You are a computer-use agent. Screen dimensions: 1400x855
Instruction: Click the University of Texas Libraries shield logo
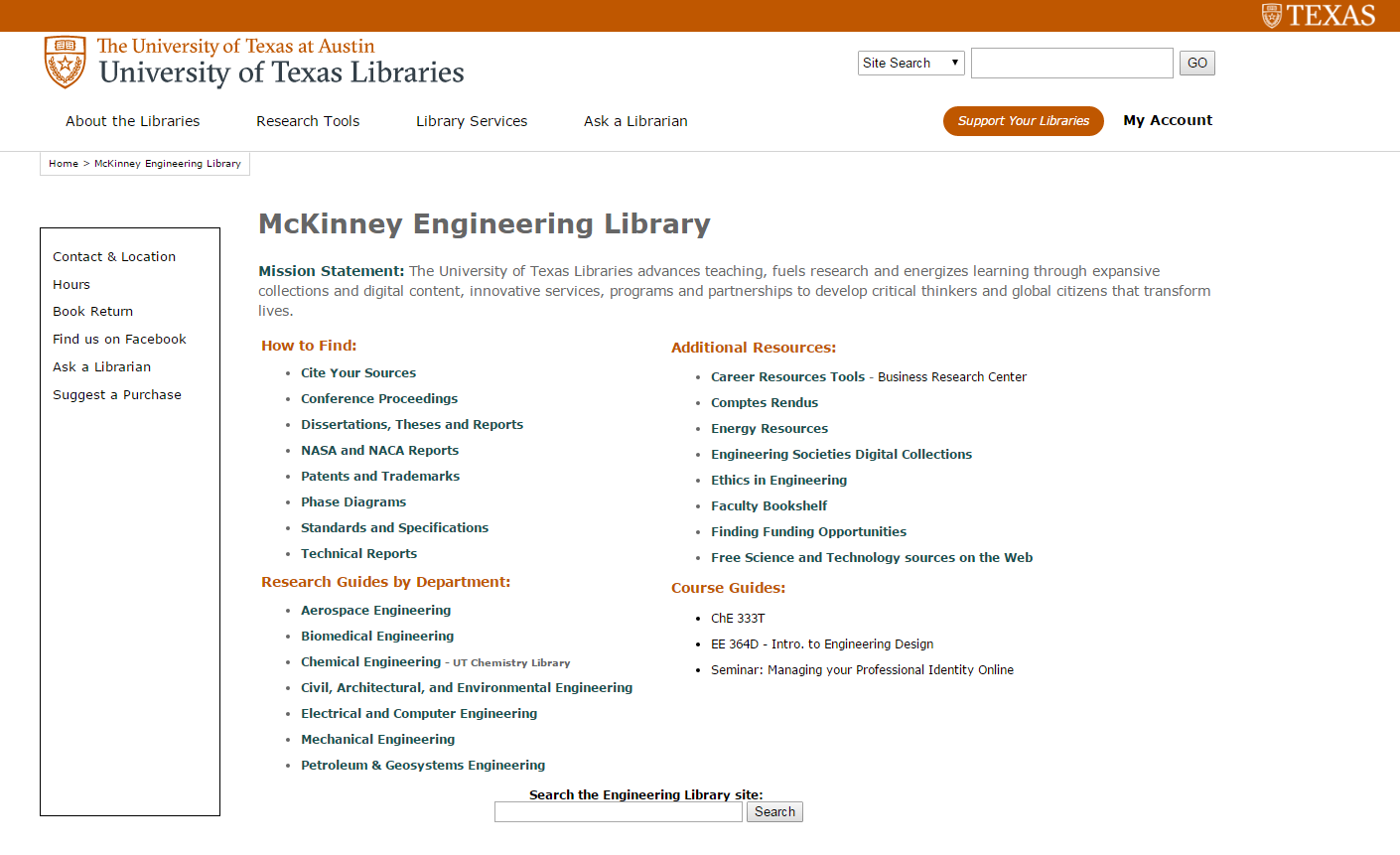66,63
